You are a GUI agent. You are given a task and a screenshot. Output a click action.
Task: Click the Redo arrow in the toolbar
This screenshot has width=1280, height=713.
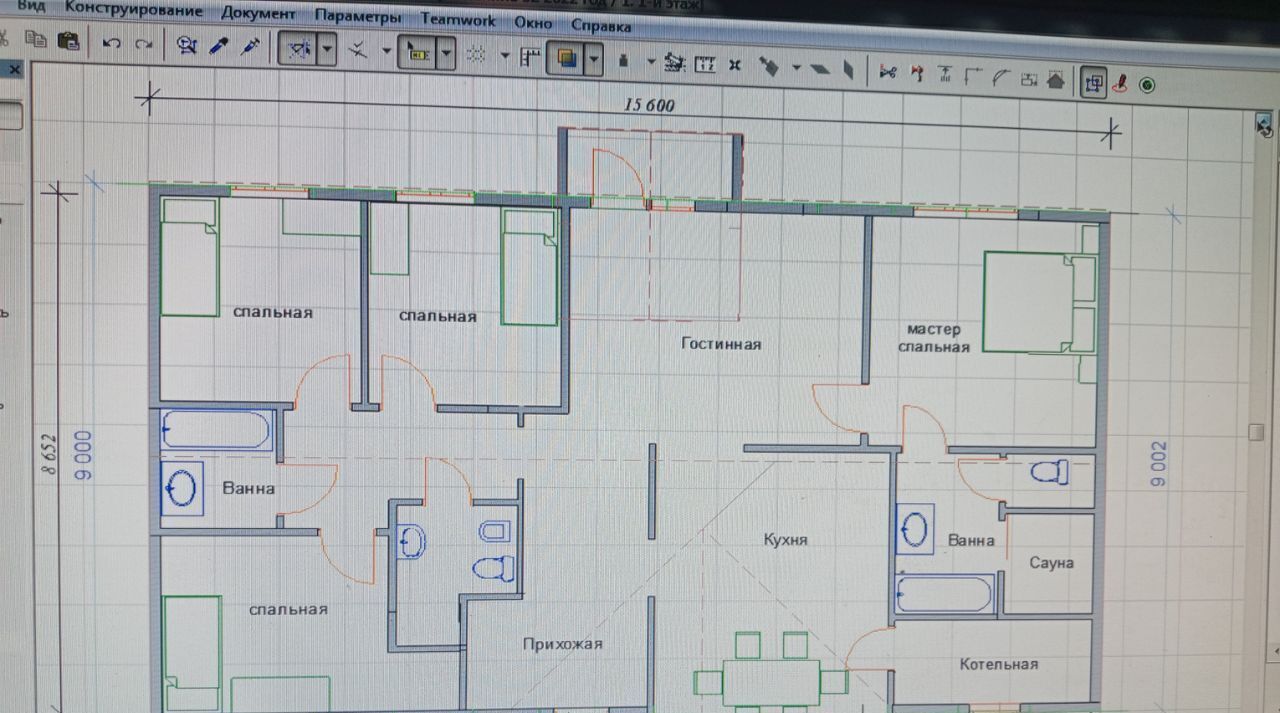tap(144, 44)
